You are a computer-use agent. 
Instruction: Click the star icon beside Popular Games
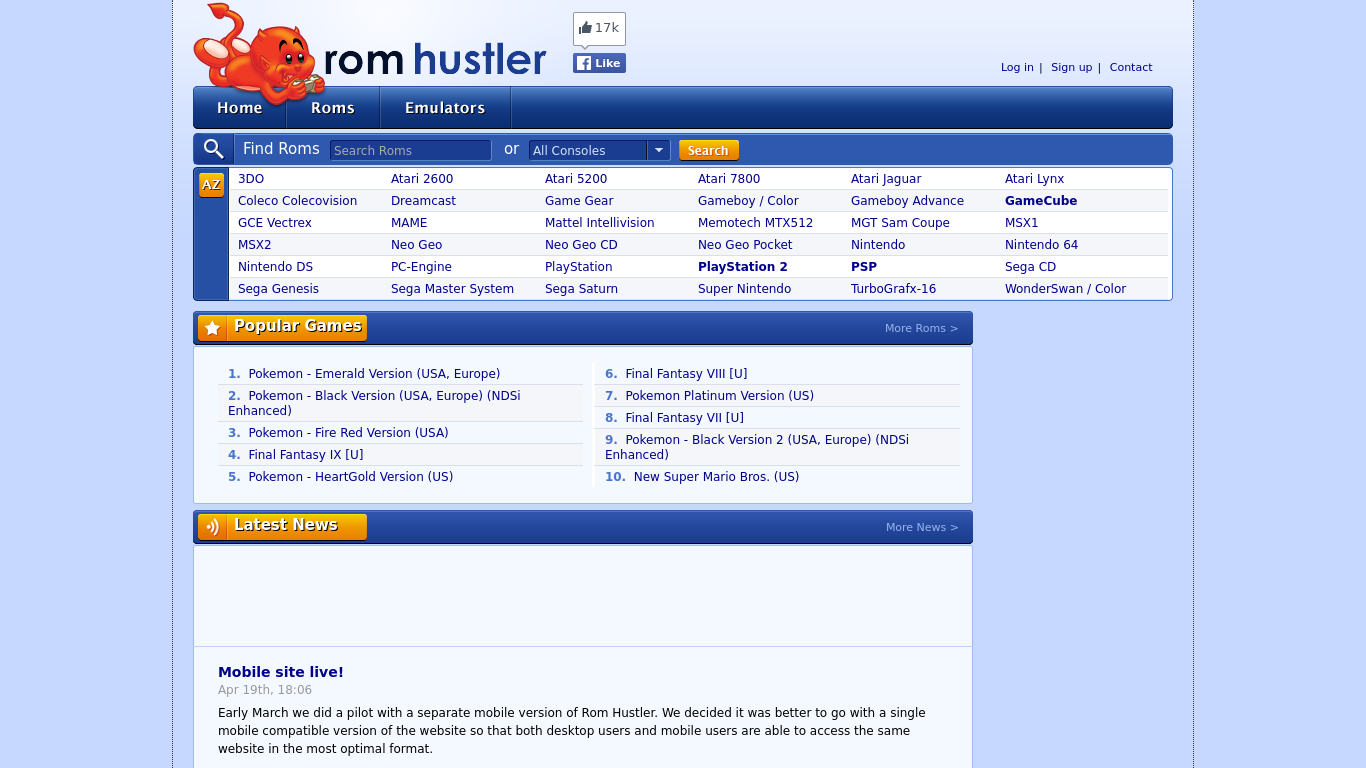pos(212,328)
